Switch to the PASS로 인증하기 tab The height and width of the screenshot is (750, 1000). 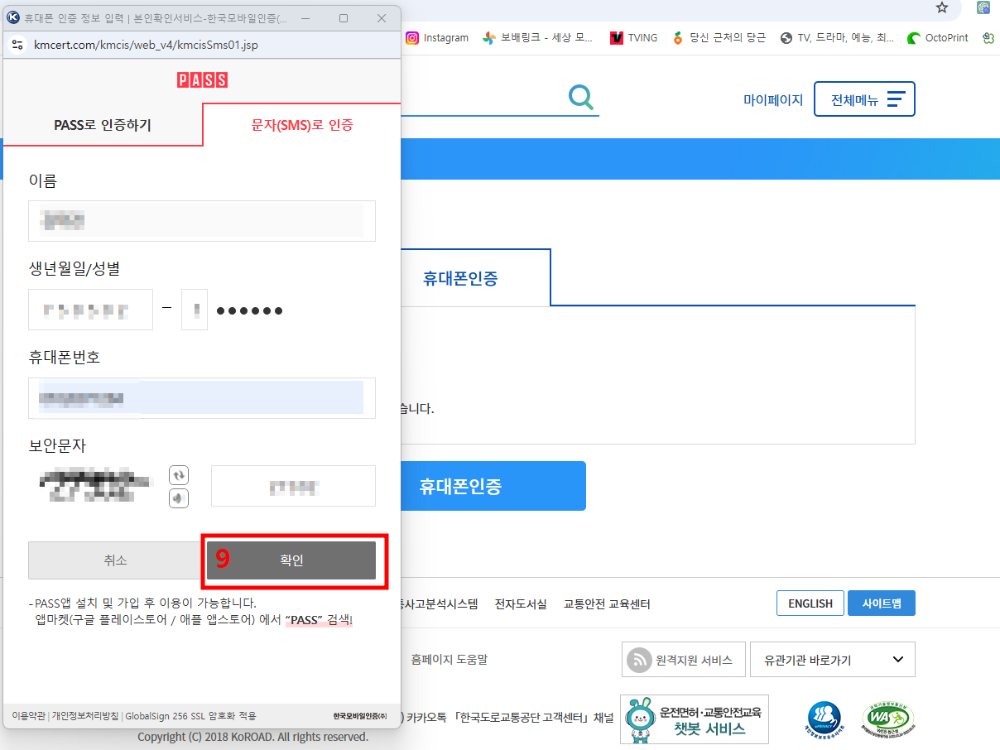pyautogui.click(x=103, y=124)
